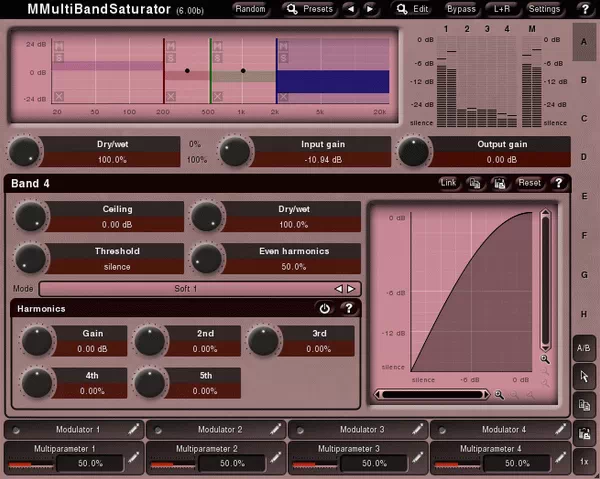Image resolution: width=600 pixels, height=479 pixels.
Task: Click the right sidebar copy icon
Action: 584,405
